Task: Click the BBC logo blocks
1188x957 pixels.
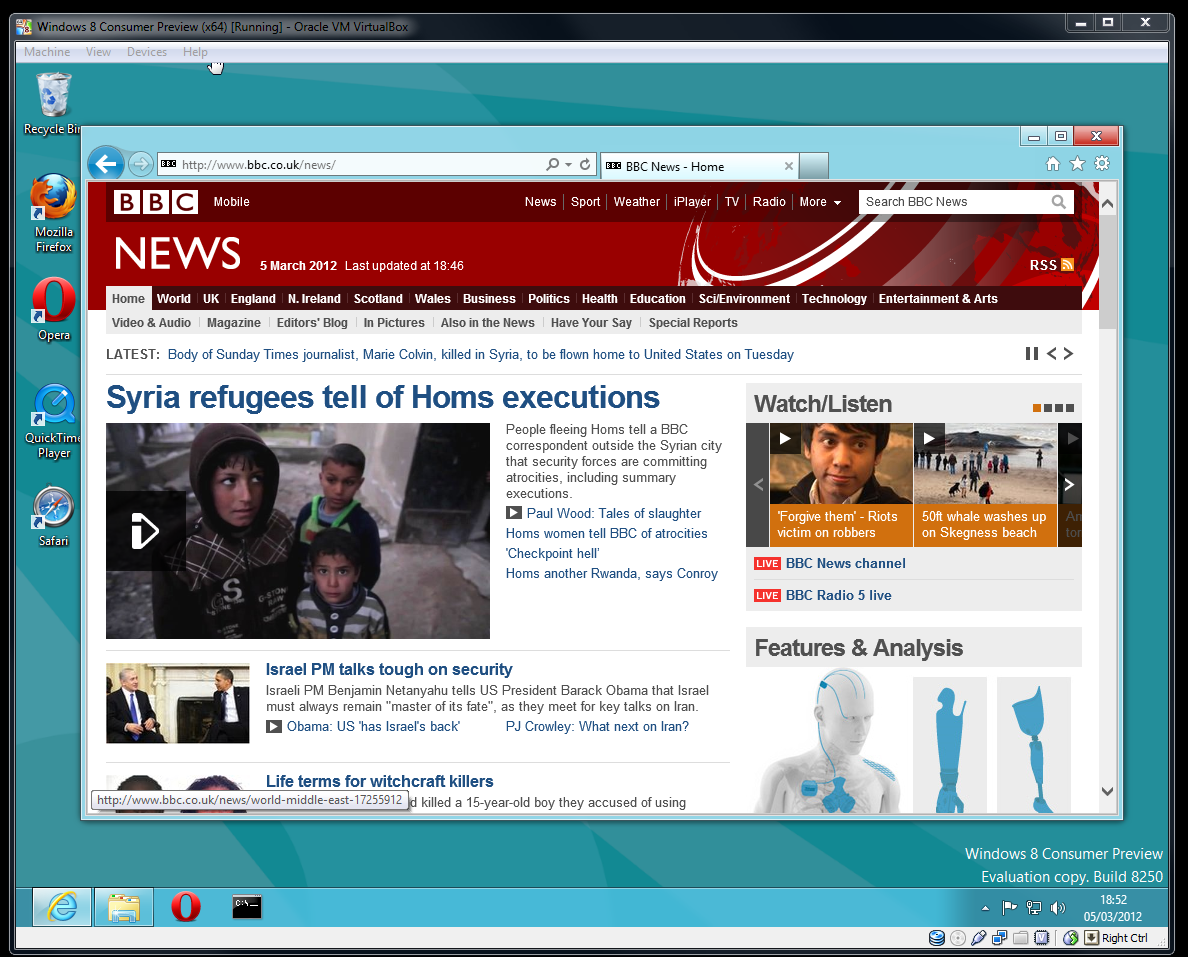Action: coord(156,202)
